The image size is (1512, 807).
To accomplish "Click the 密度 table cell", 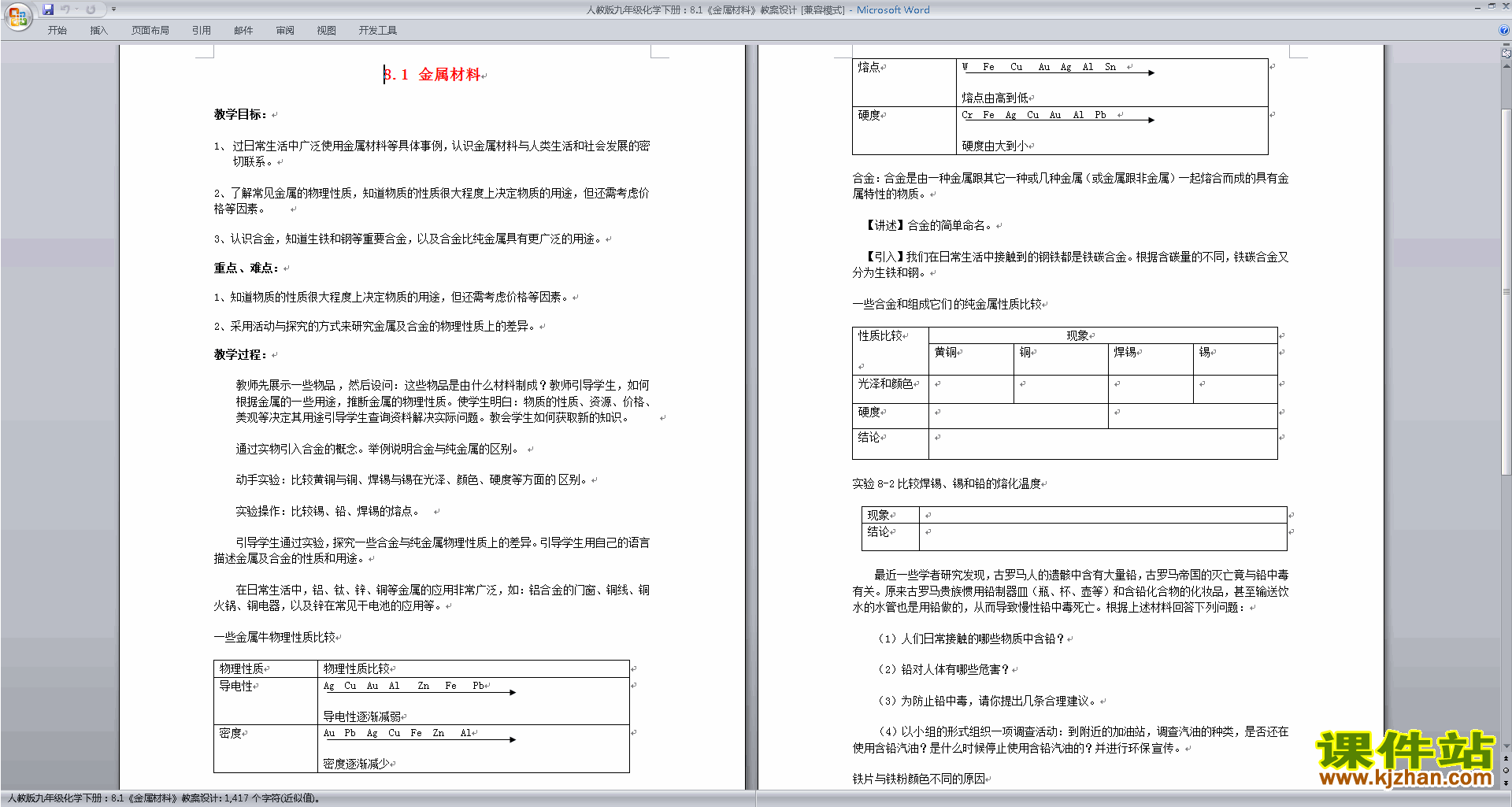I will (265, 748).
